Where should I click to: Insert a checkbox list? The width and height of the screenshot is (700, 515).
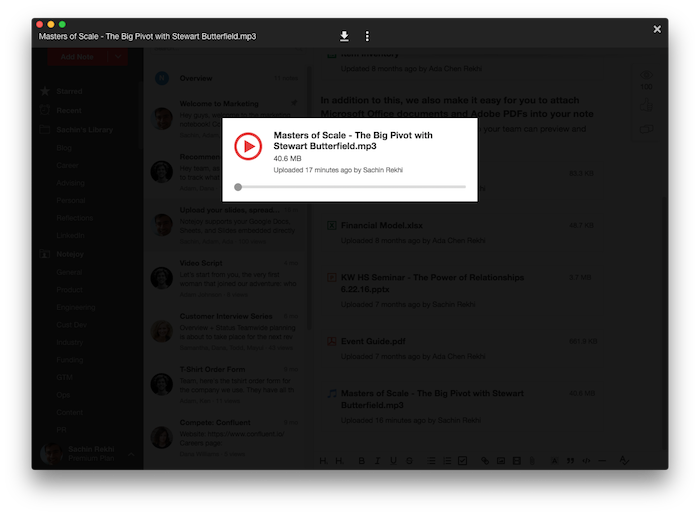pyautogui.click(x=463, y=461)
